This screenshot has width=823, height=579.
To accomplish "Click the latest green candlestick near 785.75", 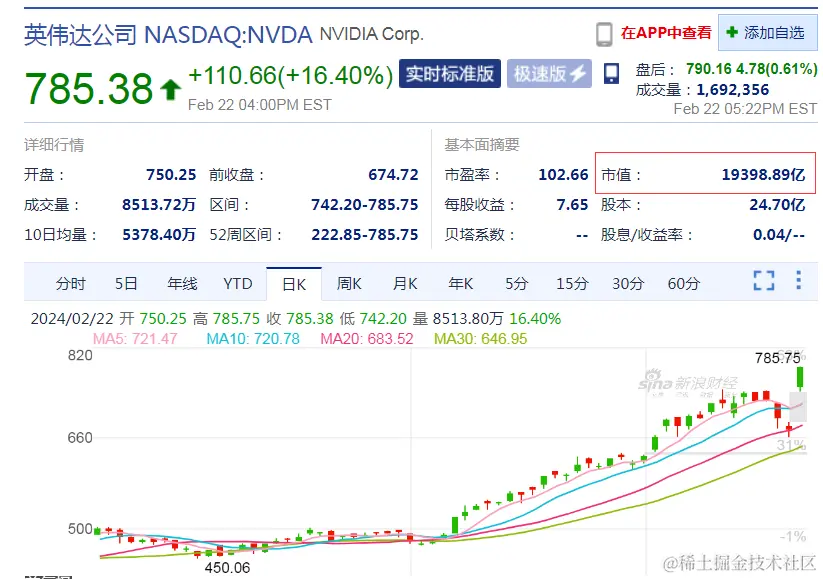I will pos(800,378).
